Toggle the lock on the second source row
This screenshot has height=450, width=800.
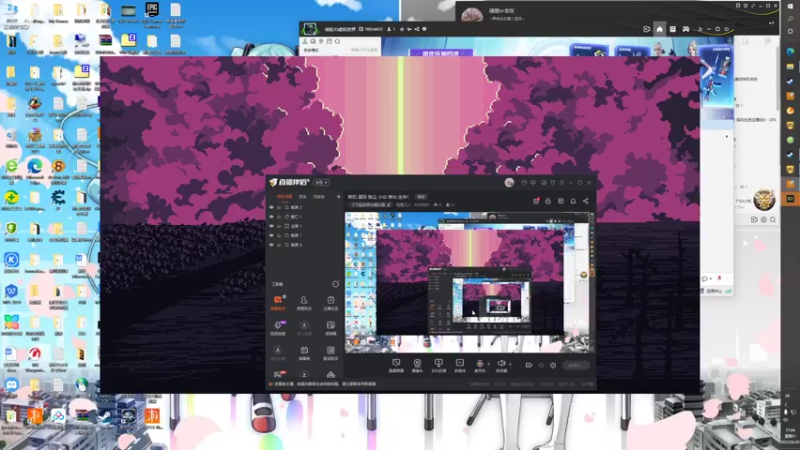279,217
